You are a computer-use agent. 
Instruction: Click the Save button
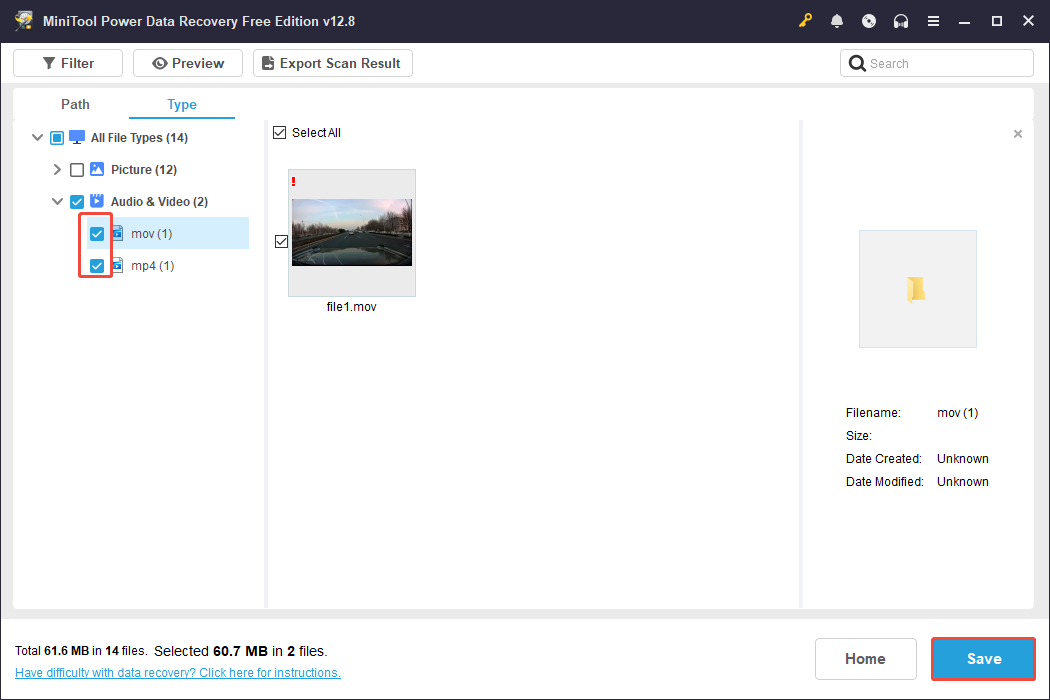coord(982,658)
